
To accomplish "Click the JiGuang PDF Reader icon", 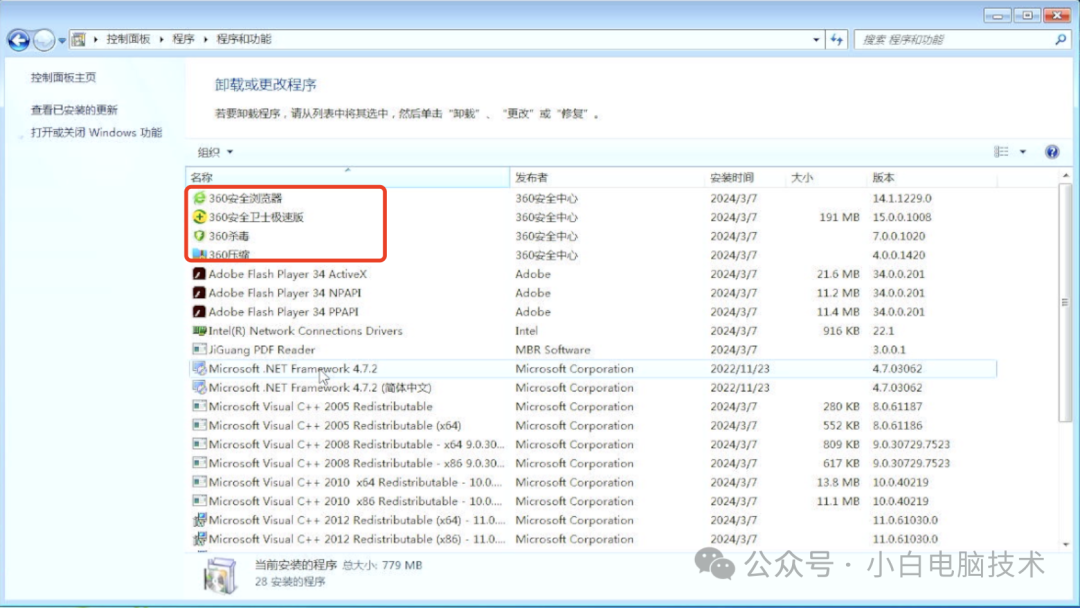I will tap(199, 350).
